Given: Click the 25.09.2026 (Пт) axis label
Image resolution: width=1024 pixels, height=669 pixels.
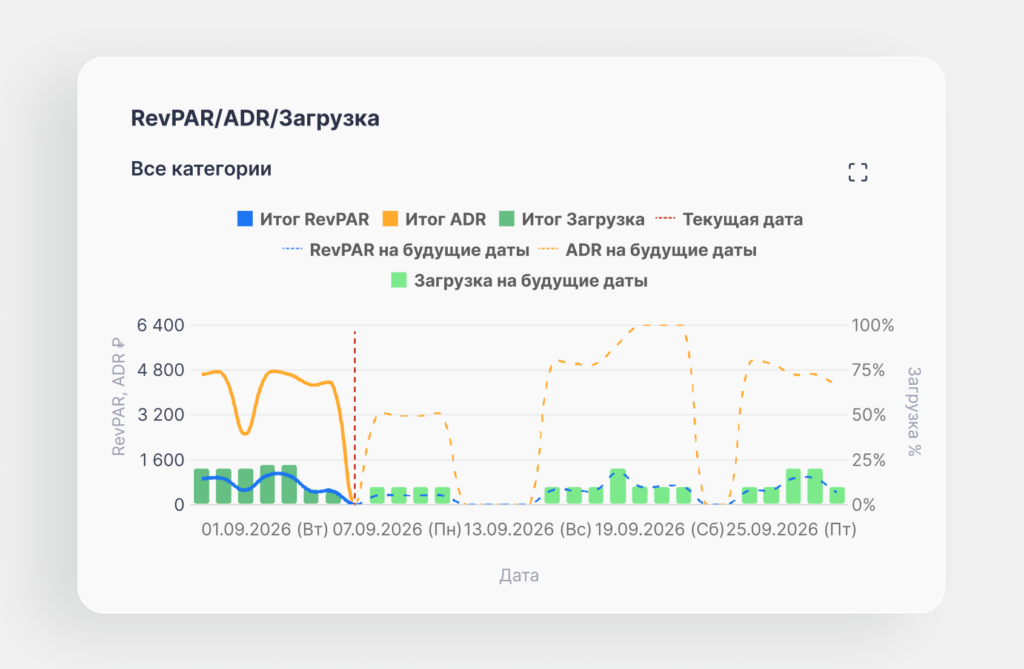Looking at the screenshot, I should pyautogui.click(x=791, y=529).
